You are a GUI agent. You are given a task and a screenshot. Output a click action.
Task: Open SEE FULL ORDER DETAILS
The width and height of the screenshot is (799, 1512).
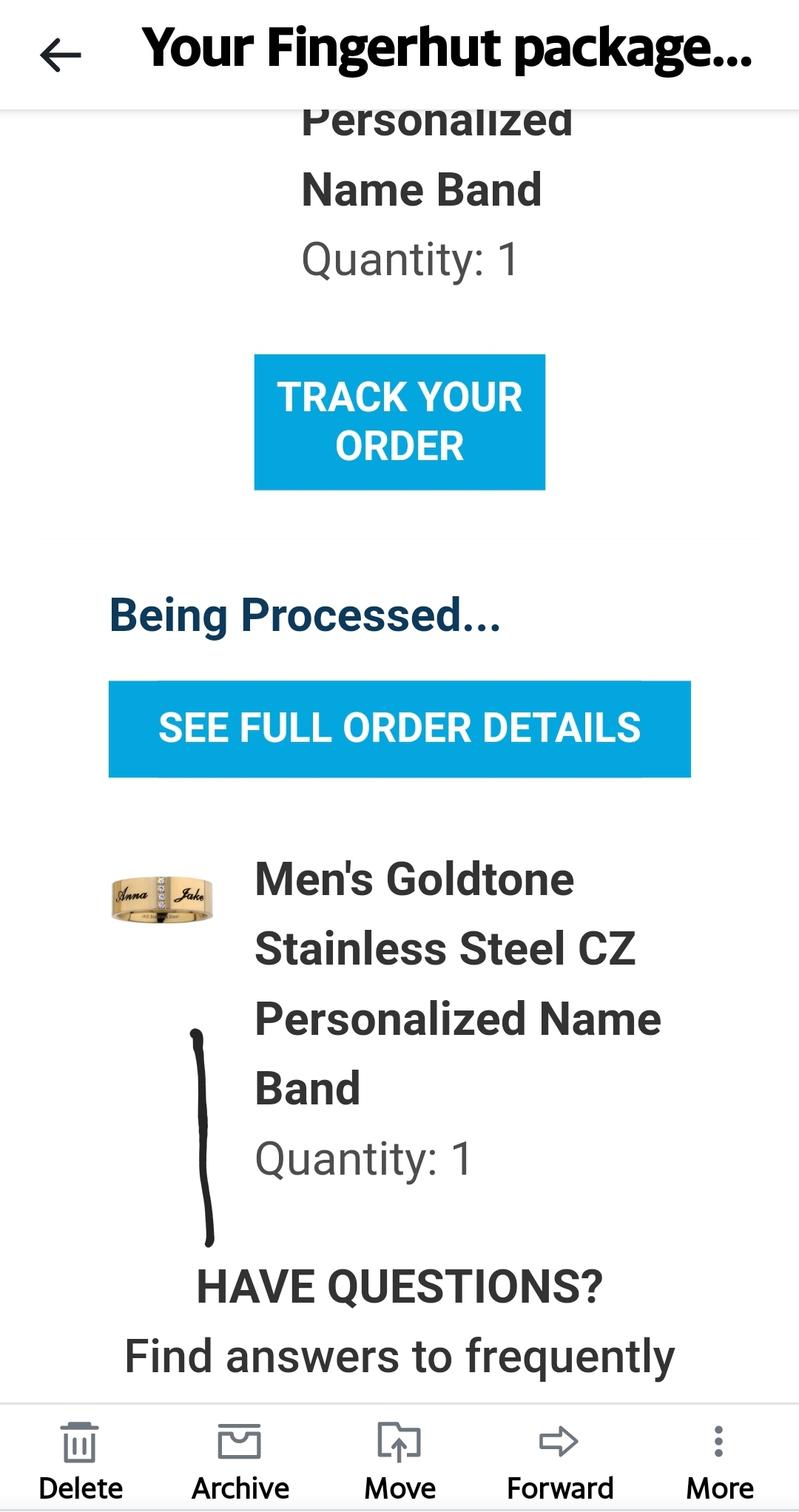(x=399, y=729)
